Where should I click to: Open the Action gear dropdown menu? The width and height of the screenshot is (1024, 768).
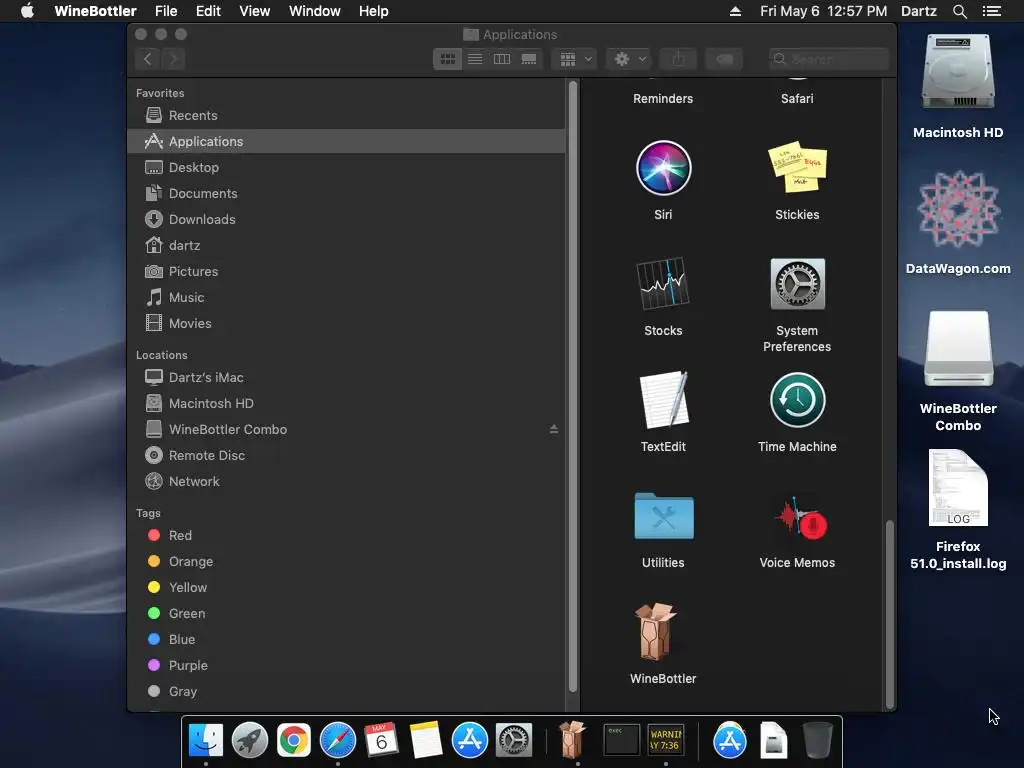pyautogui.click(x=629, y=59)
